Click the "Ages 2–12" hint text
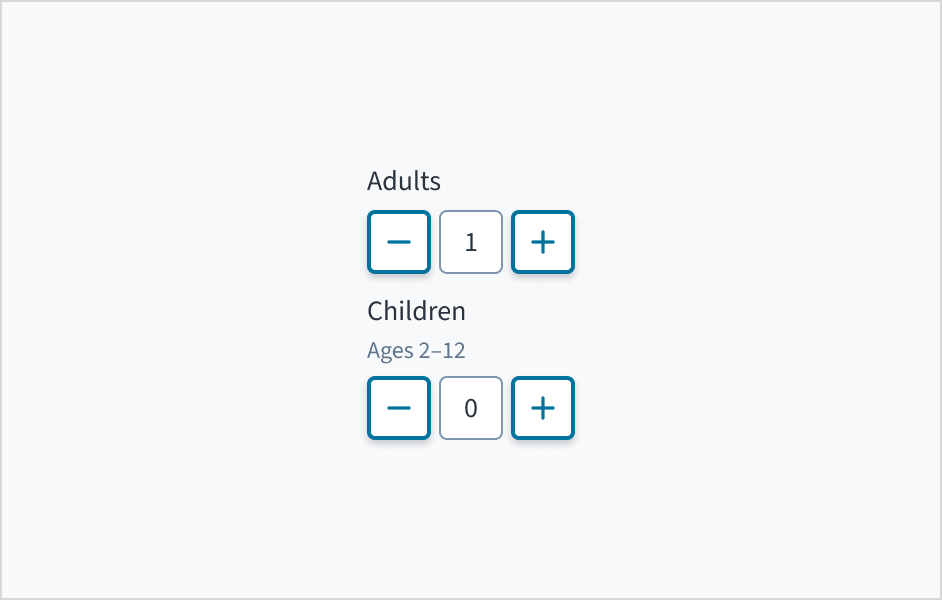The width and height of the screenshot is (942, 600). pyautogui.click(x=416, y=351)
